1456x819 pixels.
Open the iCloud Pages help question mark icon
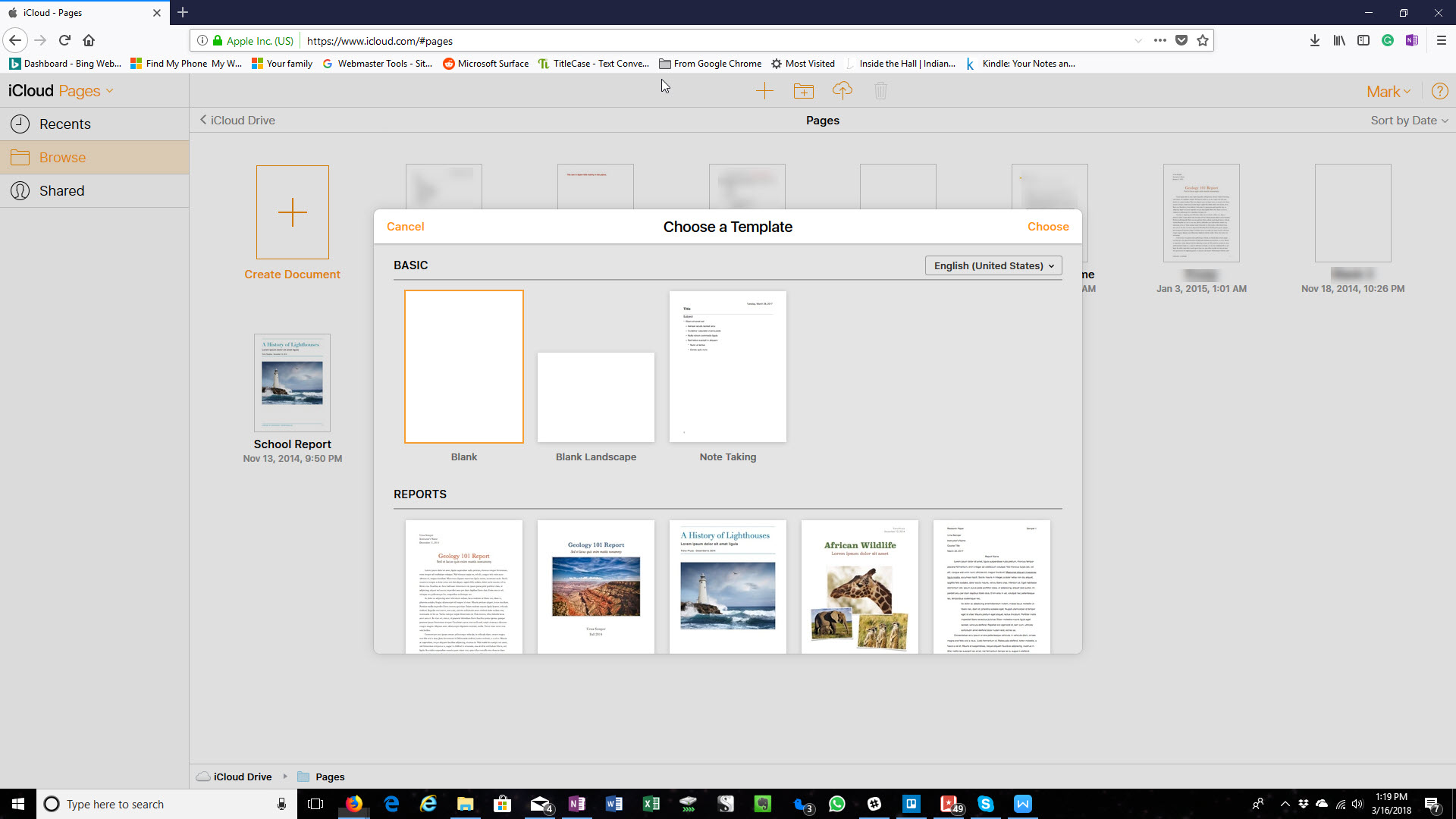(x=1439, y=90)
